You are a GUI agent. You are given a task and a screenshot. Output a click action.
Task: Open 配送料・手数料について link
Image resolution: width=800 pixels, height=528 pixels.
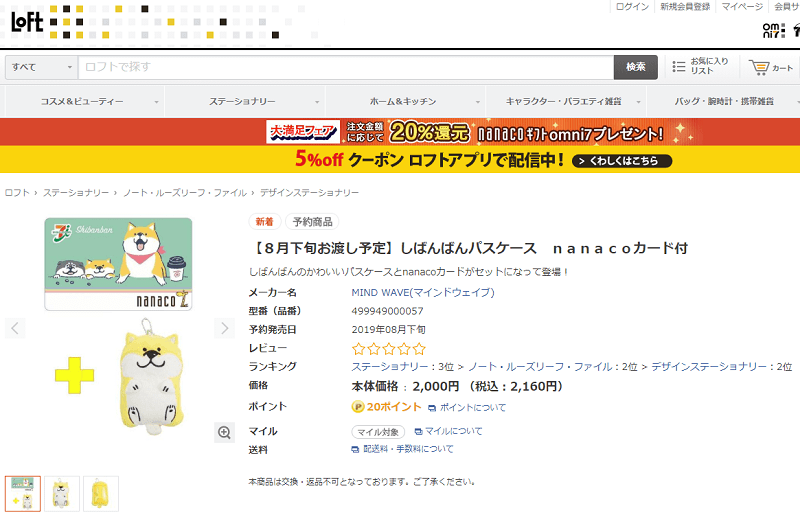pos(408,449)
